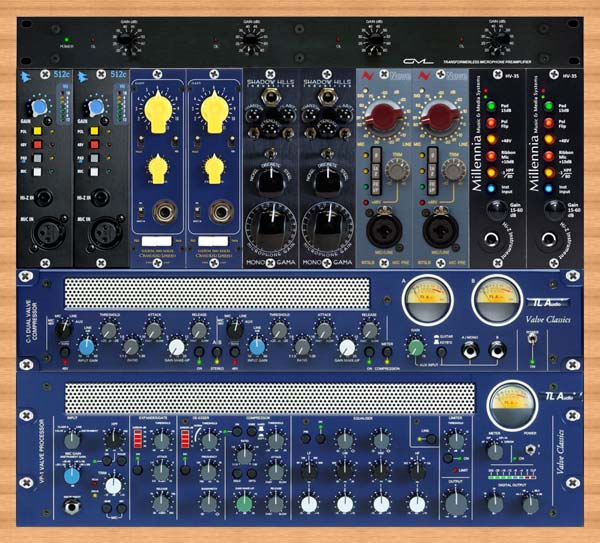
Task: Click the HI-Z IN jack on the right 512c
Action: pos(101,197)
